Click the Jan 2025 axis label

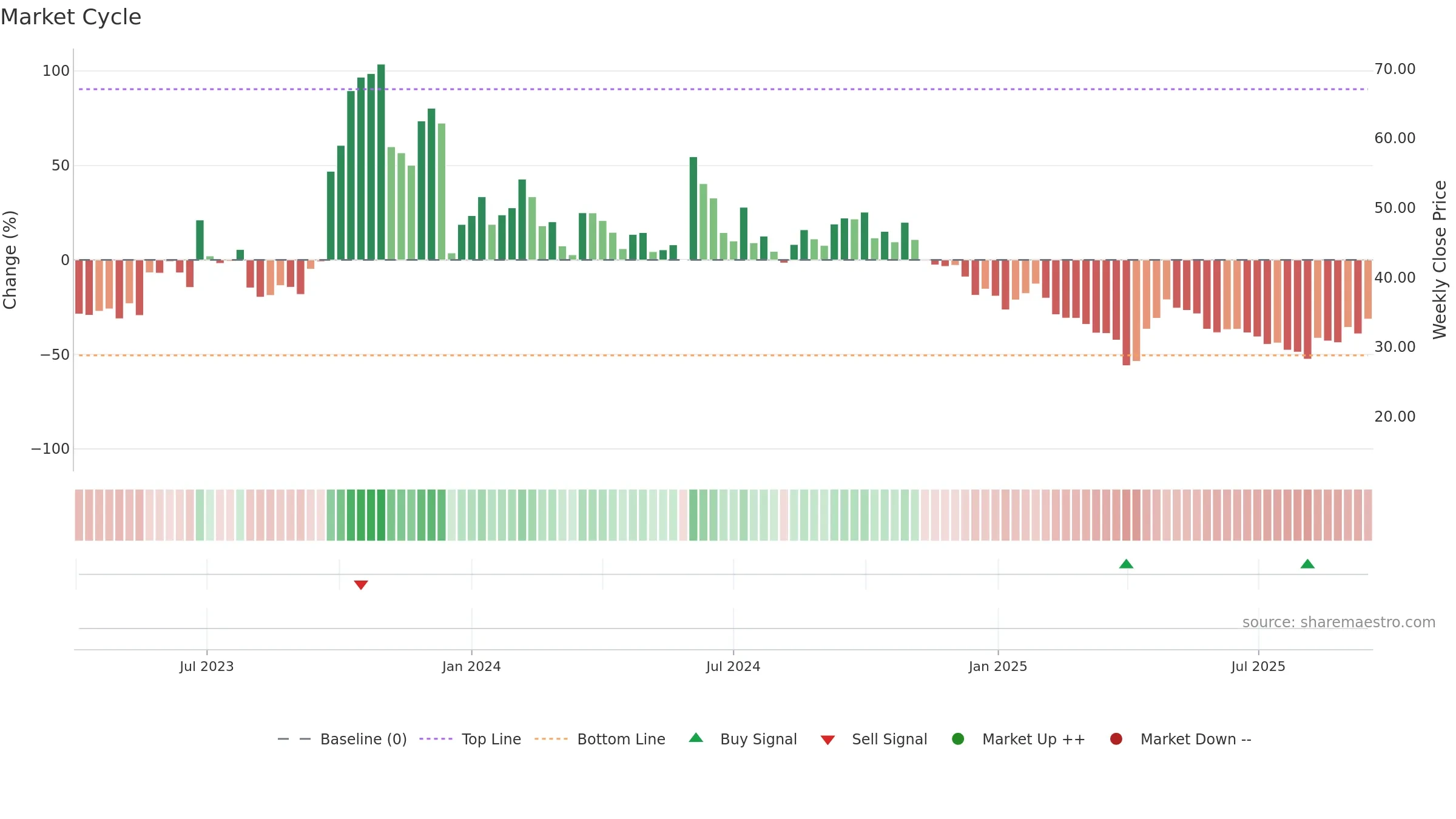tap(998, 666)
